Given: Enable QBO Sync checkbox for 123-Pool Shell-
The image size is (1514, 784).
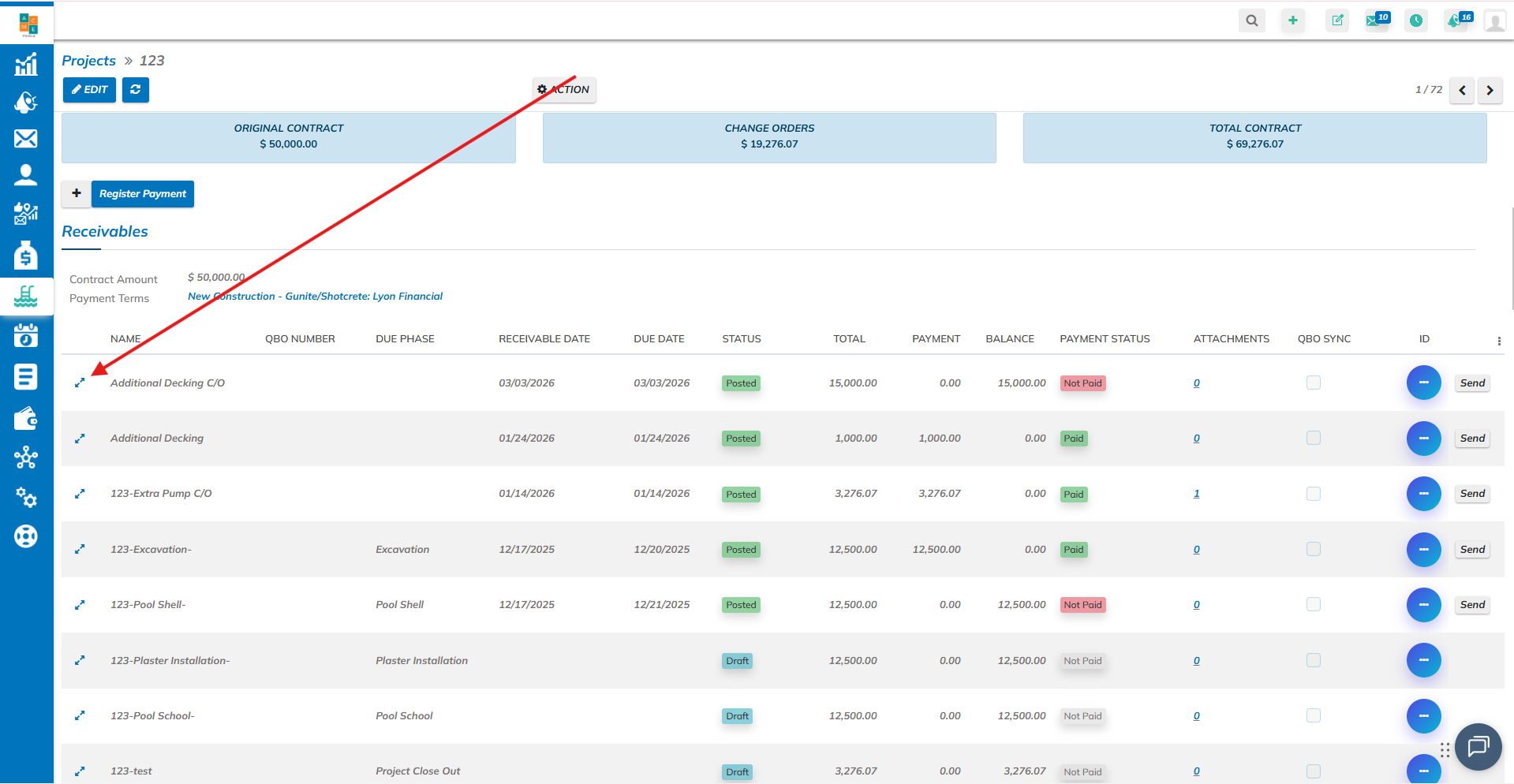Looking at the screenshot, I should pos(1313,604).
